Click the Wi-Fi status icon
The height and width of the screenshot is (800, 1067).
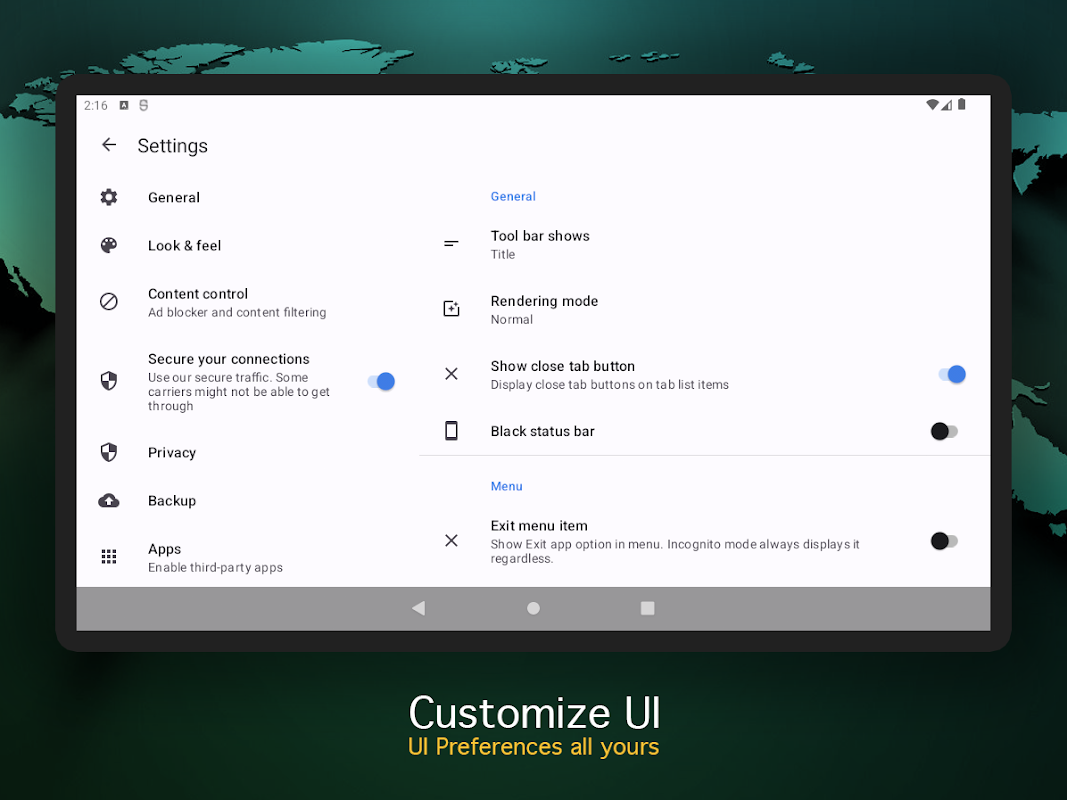coord(932,105)
